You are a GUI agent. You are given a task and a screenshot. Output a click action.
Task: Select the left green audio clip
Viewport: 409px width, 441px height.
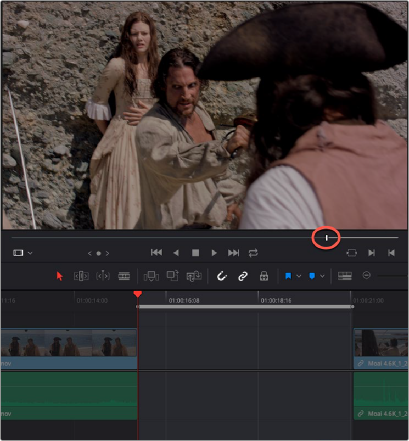pos(69,396)
